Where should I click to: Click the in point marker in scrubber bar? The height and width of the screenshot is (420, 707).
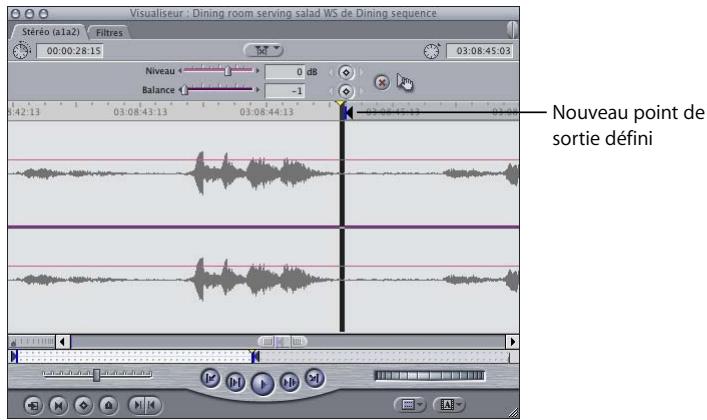tap(14, 357)
